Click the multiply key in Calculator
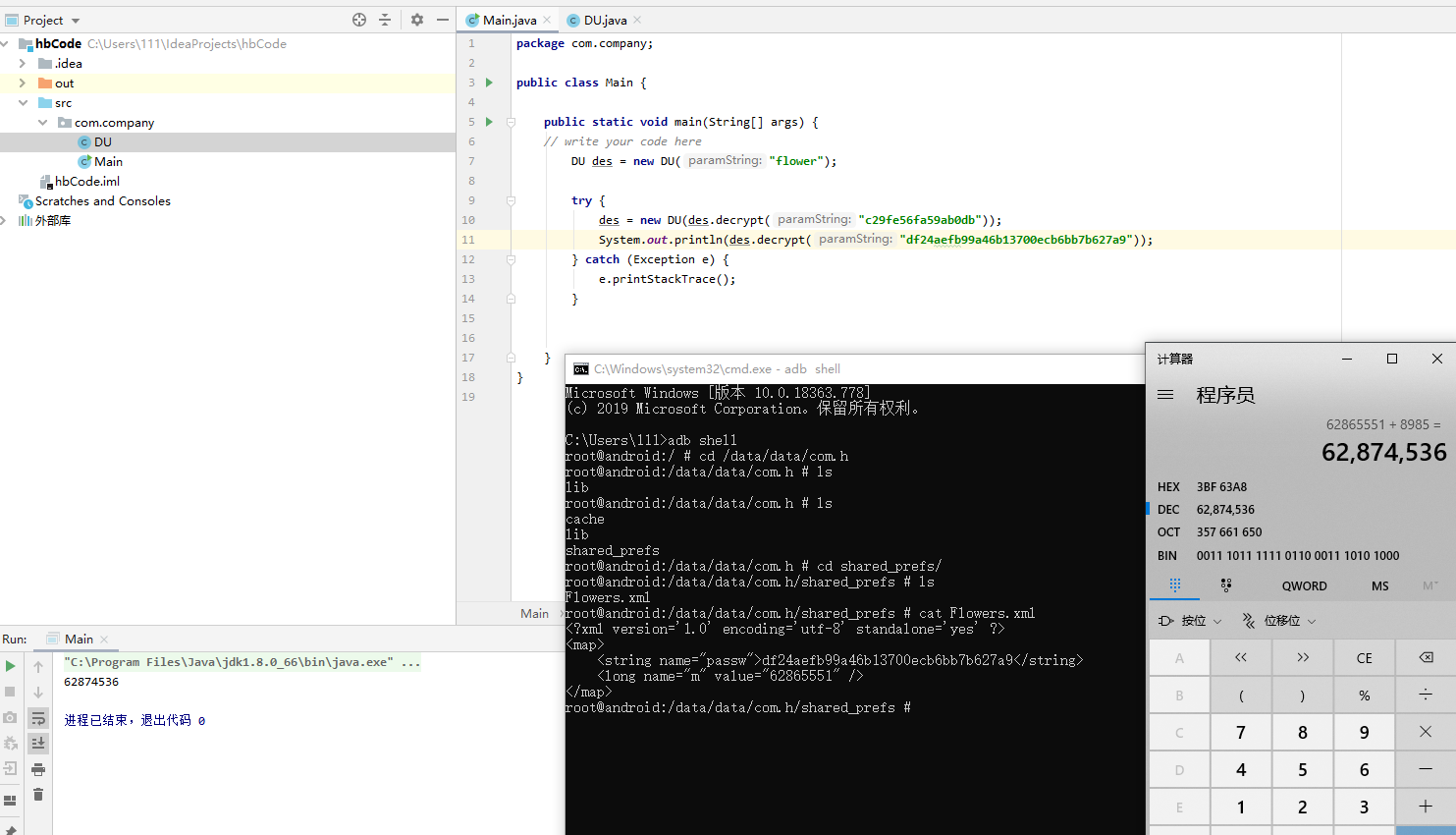 [1426, 732]
